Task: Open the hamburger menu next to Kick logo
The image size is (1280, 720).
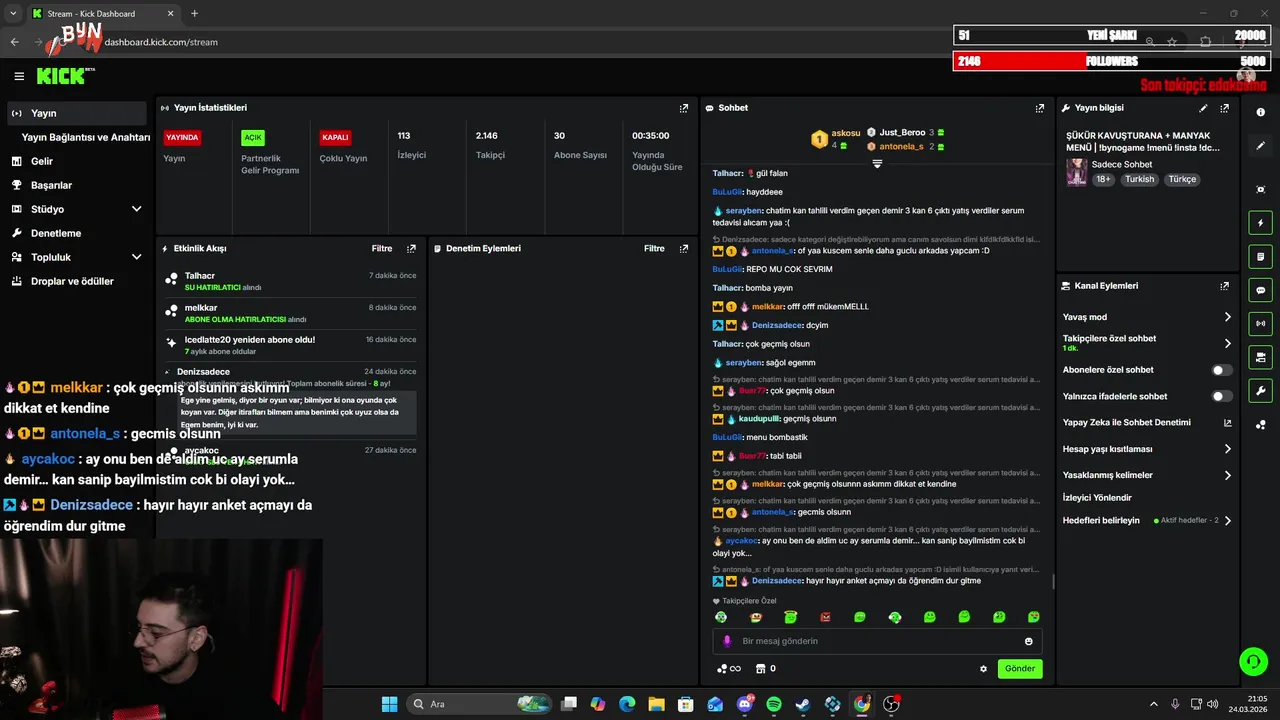Action: [19, 76]
